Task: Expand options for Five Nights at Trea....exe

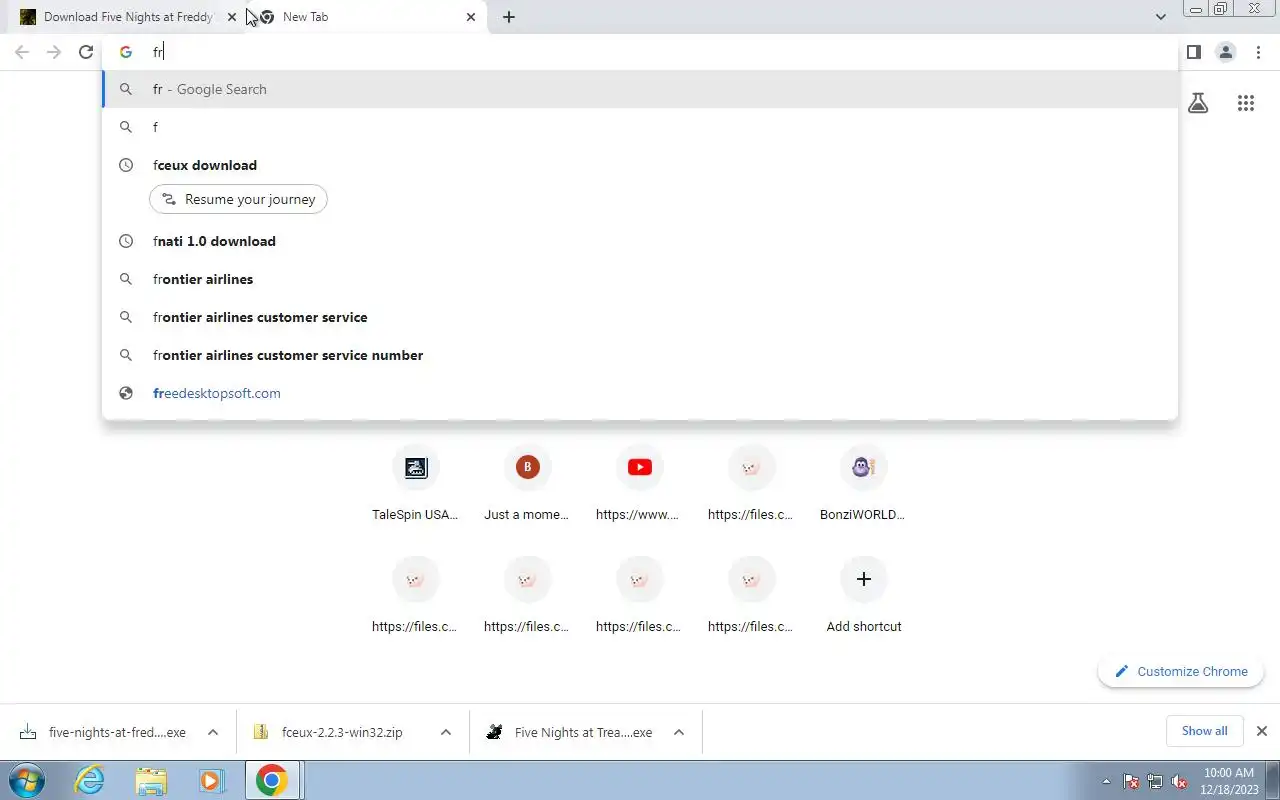Action: click(x=679, y=732)
